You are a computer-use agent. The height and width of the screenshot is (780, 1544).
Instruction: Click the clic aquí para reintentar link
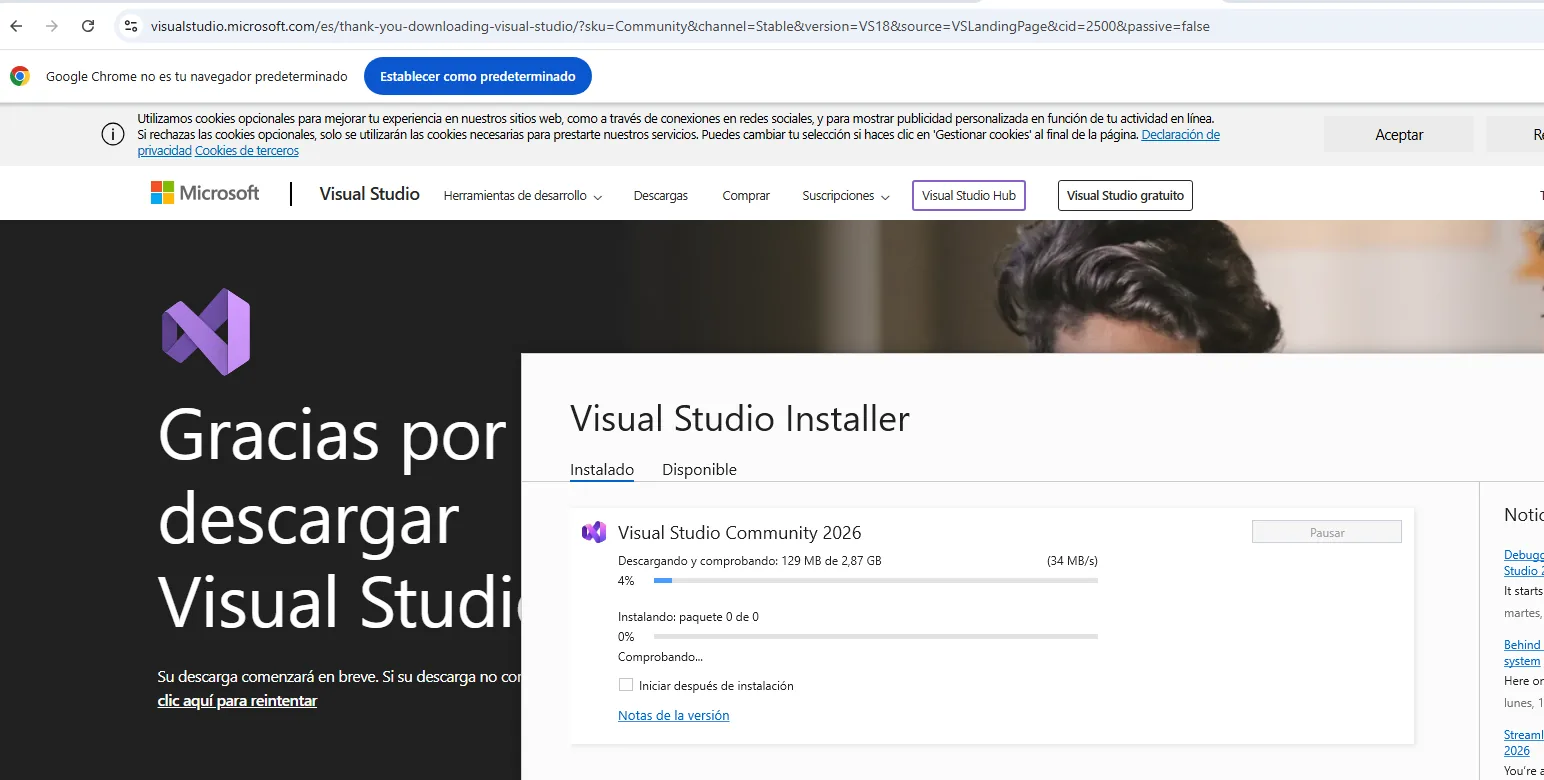tap(237, 701)
